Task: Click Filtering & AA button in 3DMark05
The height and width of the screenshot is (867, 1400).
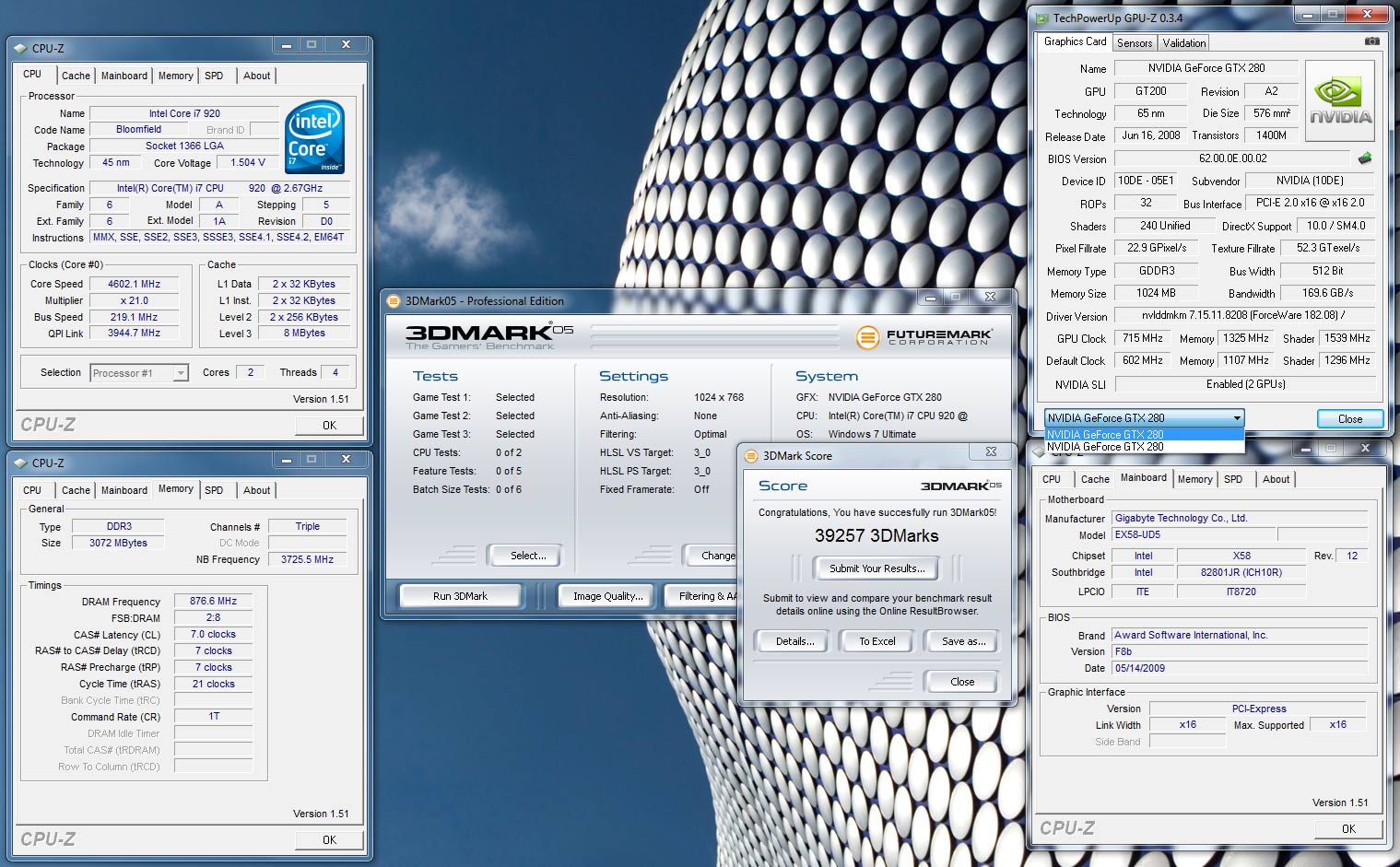Action: tap(701, 596)
